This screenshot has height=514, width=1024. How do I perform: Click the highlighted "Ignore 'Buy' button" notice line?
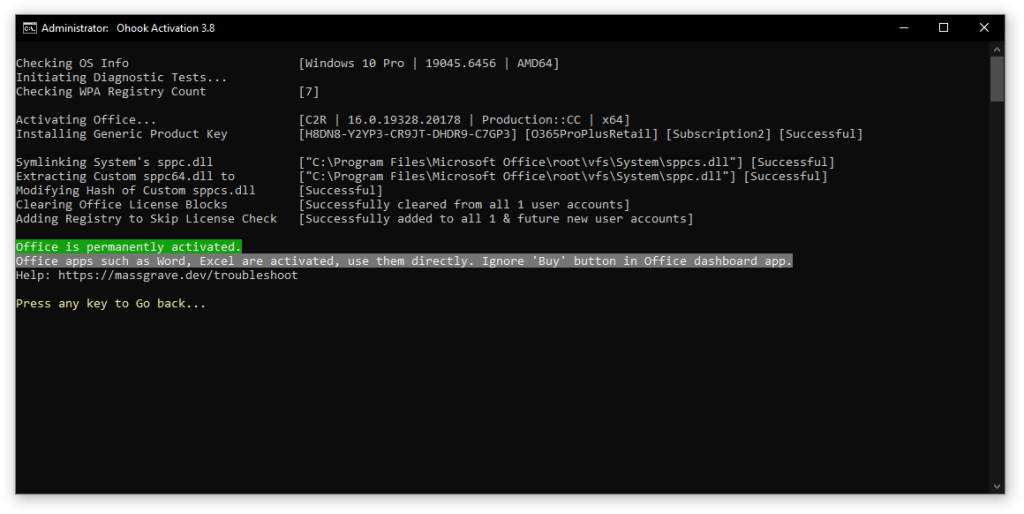tap(404, 261)
